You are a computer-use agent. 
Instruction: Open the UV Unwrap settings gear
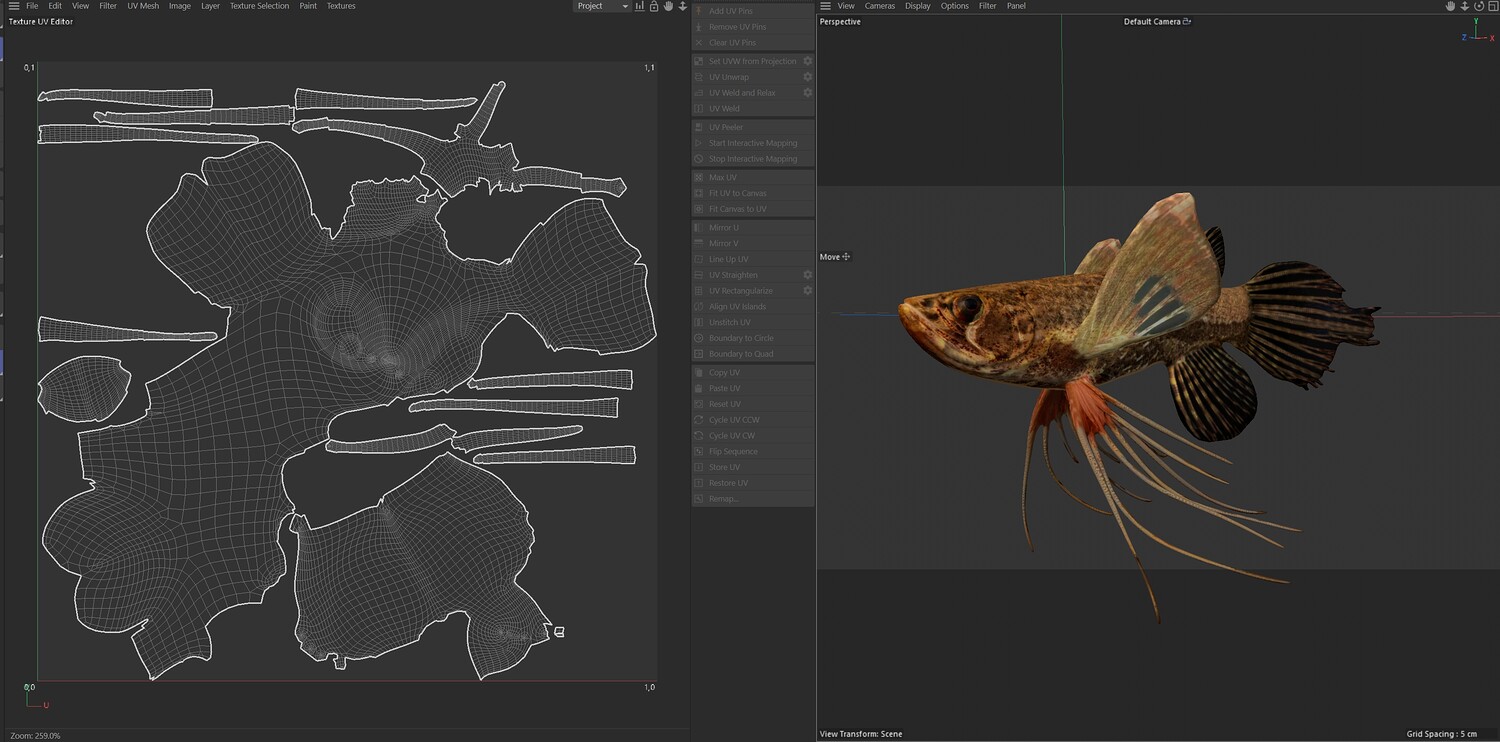pyautogui.click(x=808, y=77)
